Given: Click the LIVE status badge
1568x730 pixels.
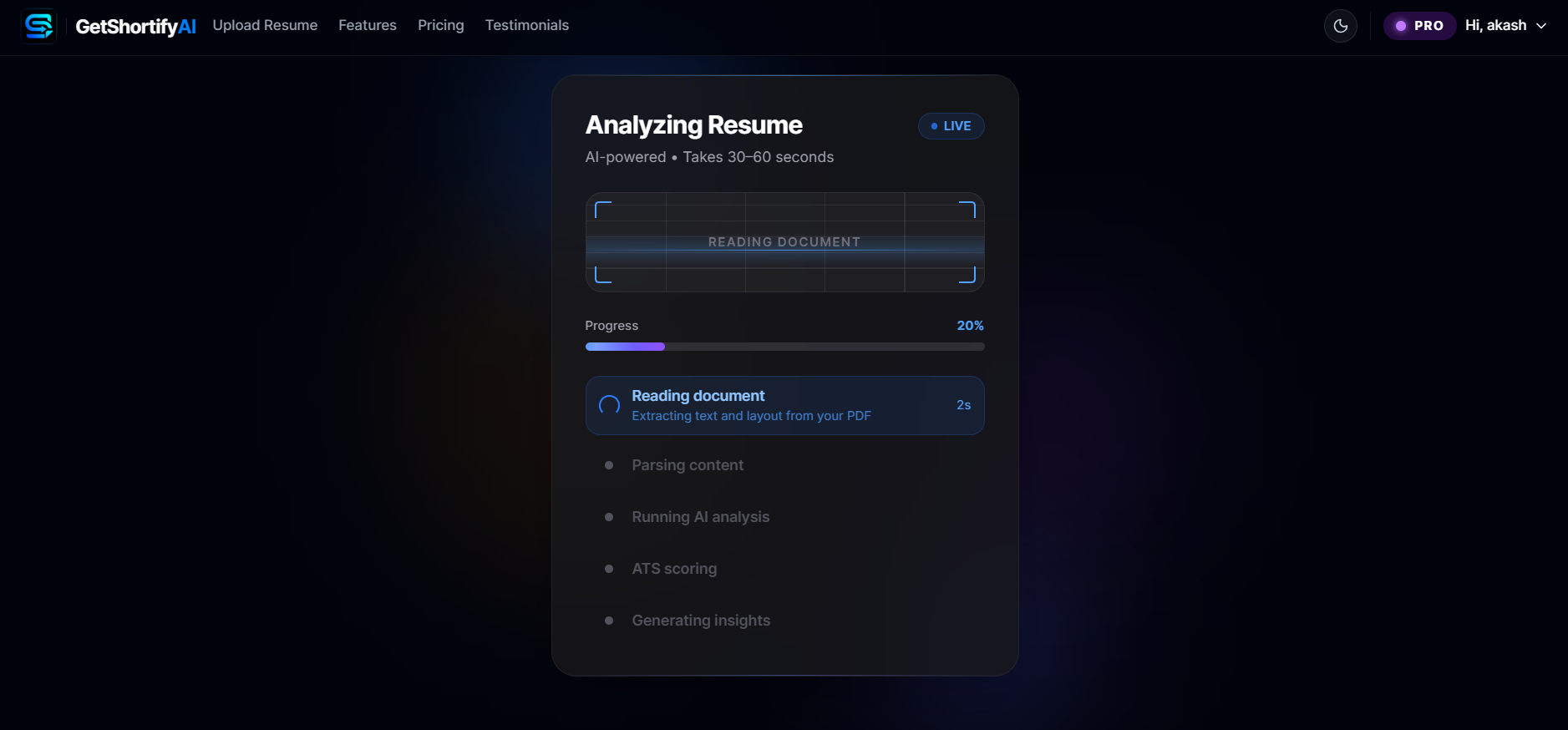Looking at the screenshot, I should [951, 126].
